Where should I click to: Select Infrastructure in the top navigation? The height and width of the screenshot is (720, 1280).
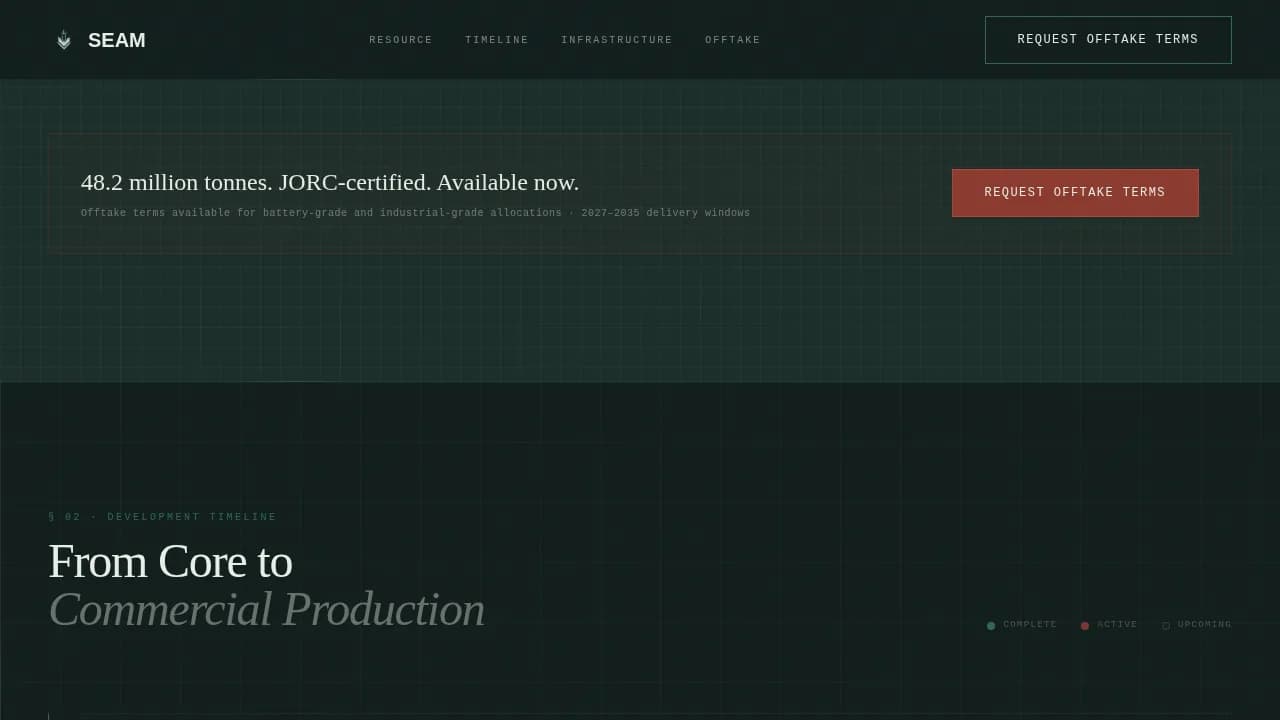616,40
